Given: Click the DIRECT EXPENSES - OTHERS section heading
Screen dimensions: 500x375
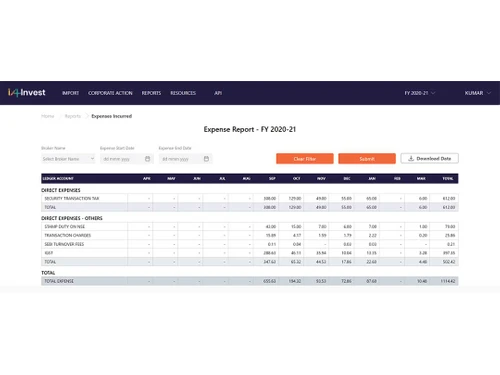Looking at the screenshot, I should coord(72,218).
